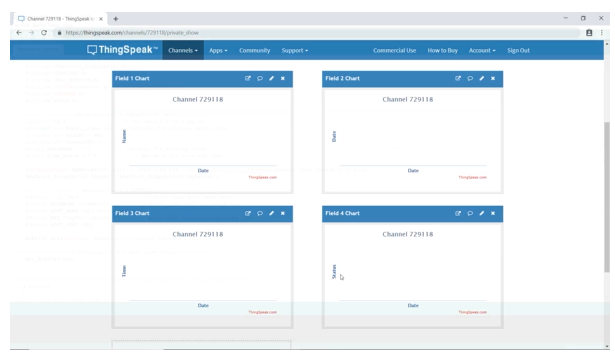Expand the Support dropdown menu
Viewport: 615px width, 360px height.
coord(295,50)
